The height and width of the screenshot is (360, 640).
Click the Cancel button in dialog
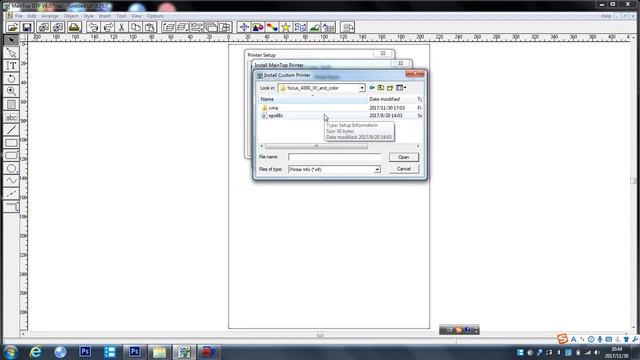tap(404, 169)
